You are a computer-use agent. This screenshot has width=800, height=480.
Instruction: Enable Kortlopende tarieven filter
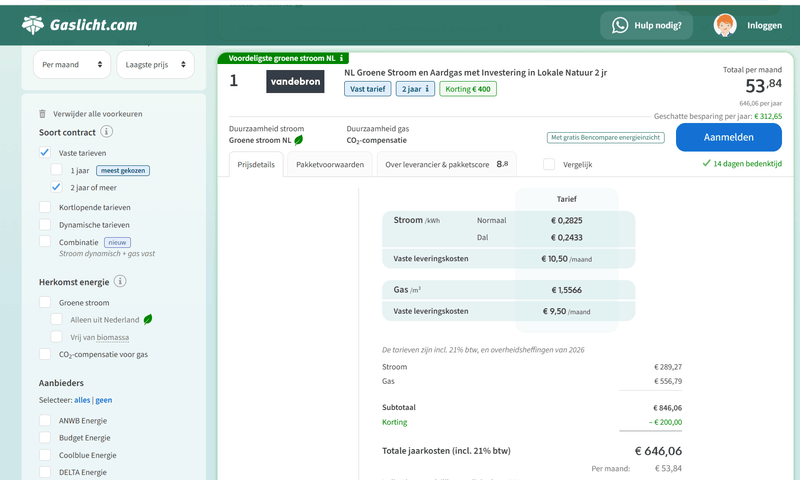pos(45,207)
